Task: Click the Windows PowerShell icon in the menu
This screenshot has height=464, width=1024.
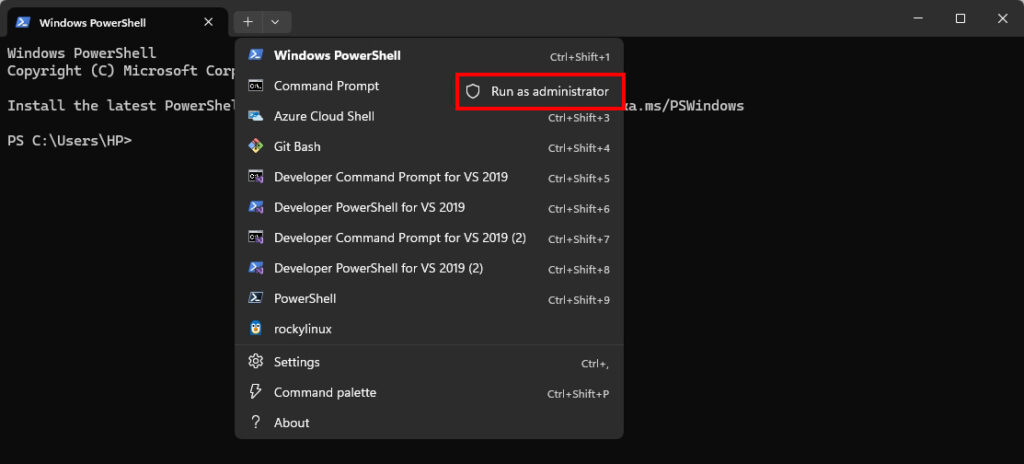Action: pyautogui.click(x=255, y=55)
